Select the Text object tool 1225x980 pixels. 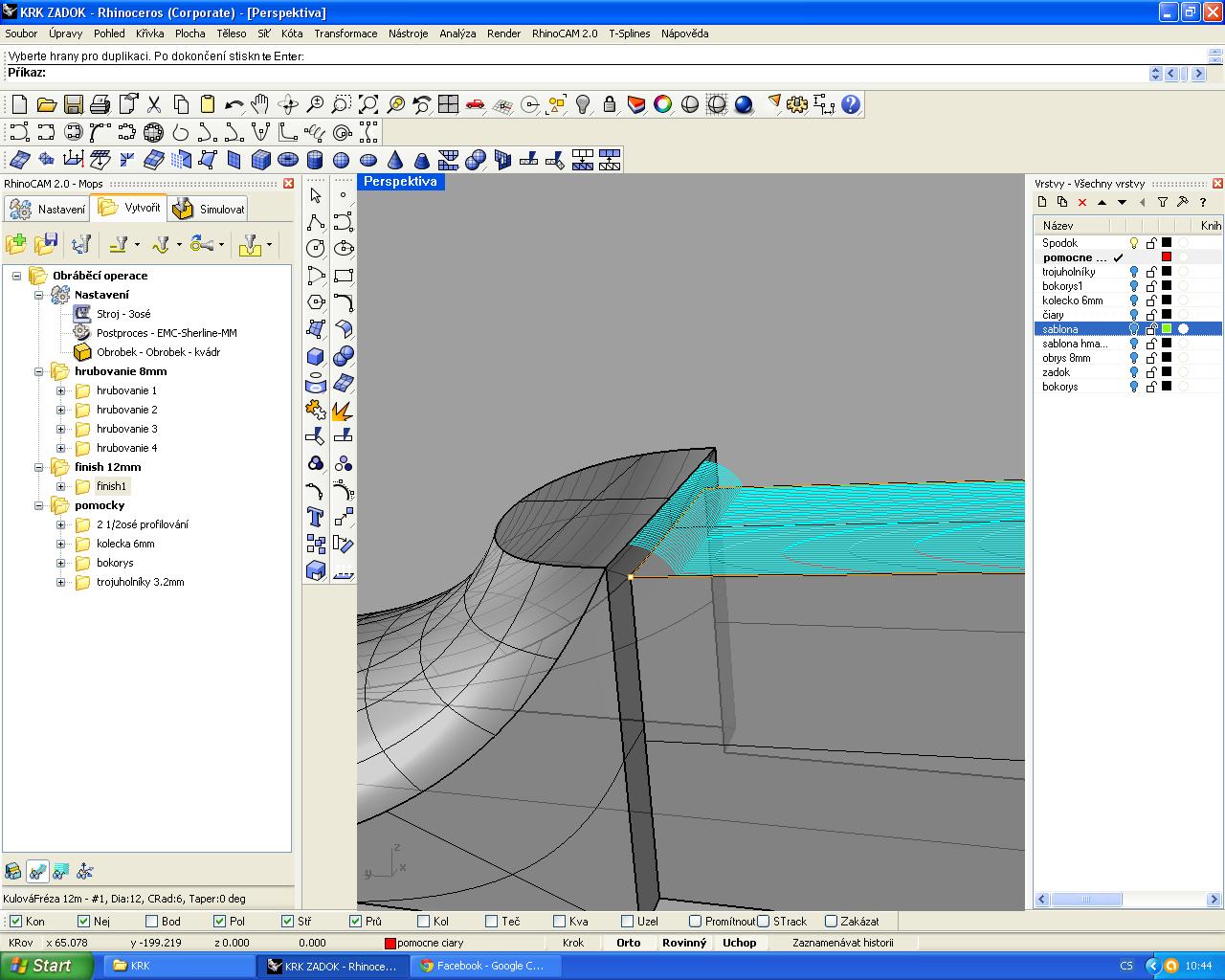[x=316, y=518]
